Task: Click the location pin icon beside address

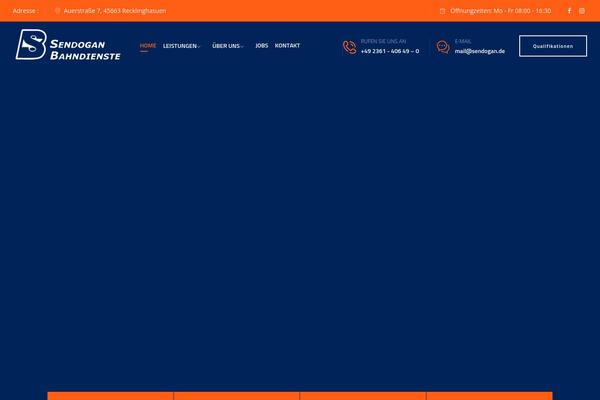Action: [x=57, y=11]
